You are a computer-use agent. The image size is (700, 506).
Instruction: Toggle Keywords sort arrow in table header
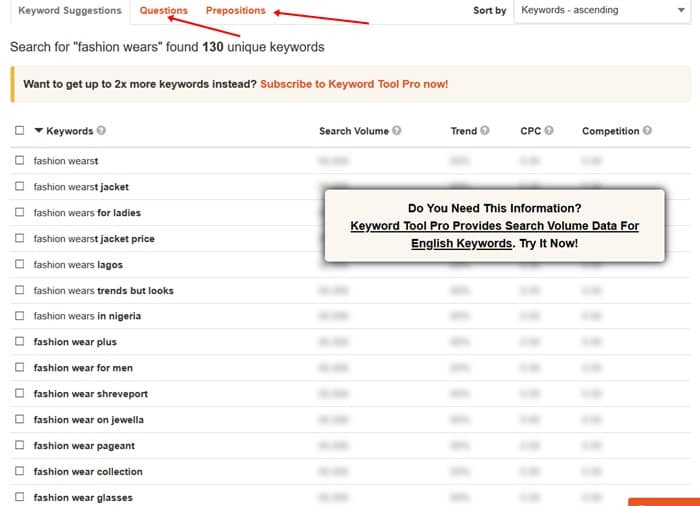click(39, 131)
